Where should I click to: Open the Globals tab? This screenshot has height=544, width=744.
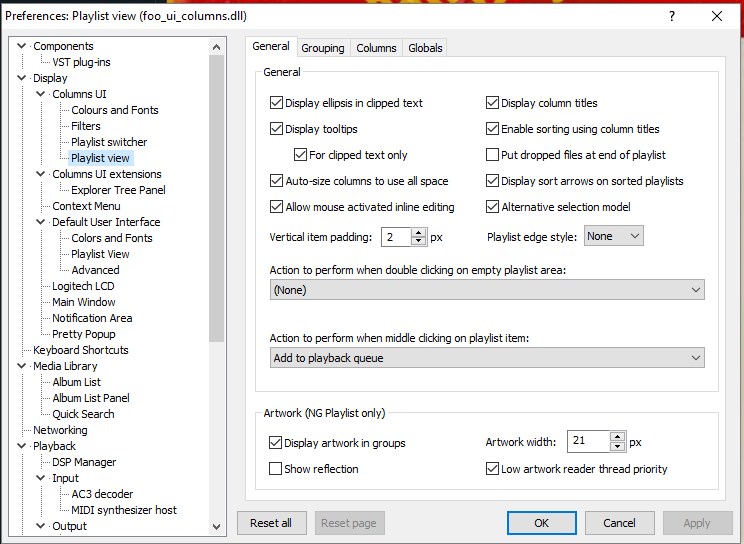425,48
